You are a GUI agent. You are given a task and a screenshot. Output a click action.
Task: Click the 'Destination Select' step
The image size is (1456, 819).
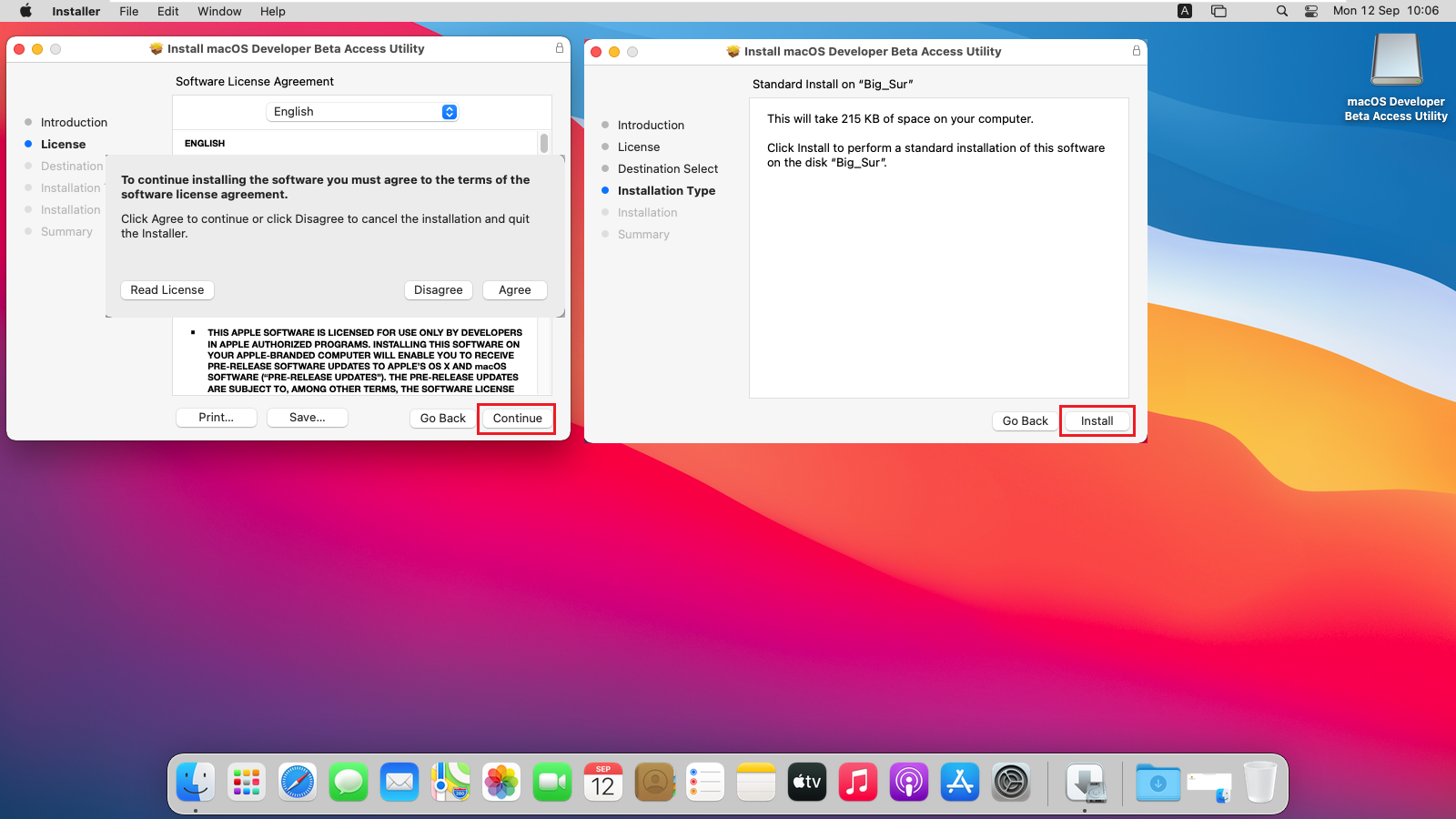tap(668, 168)
